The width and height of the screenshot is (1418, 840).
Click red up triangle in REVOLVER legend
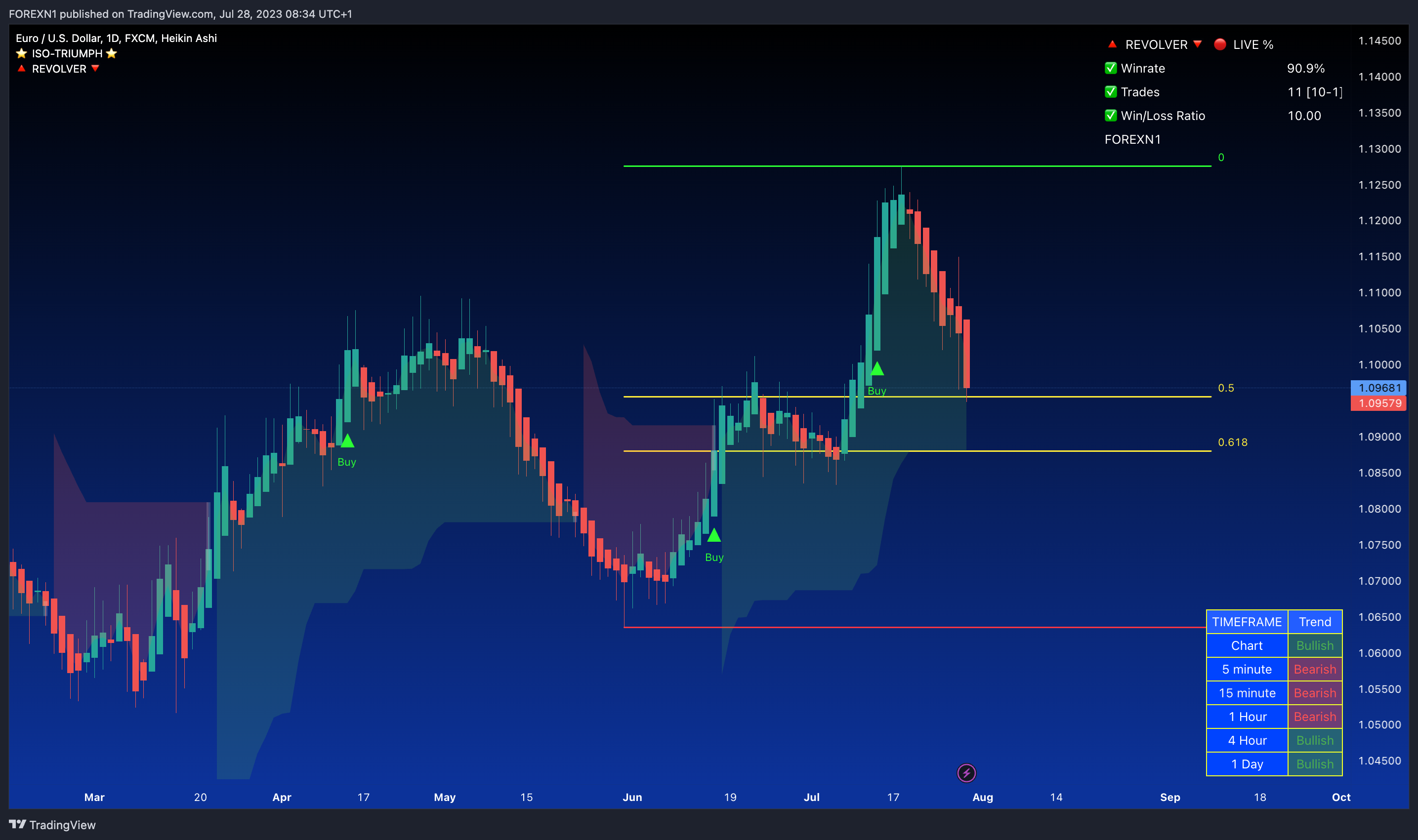tap(22, 69)
